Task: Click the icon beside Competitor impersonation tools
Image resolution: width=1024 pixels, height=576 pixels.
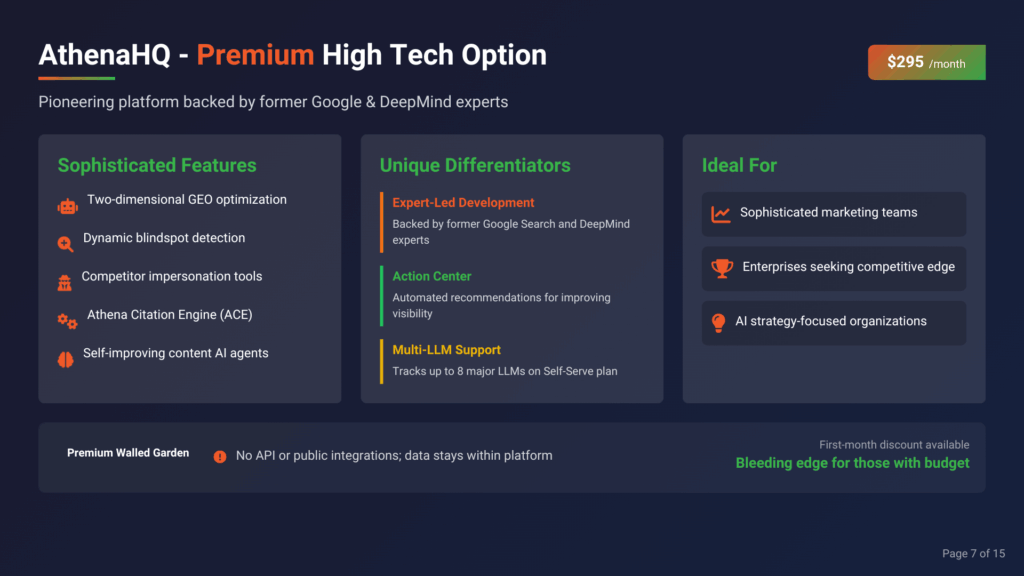Action: click(65, 282)
